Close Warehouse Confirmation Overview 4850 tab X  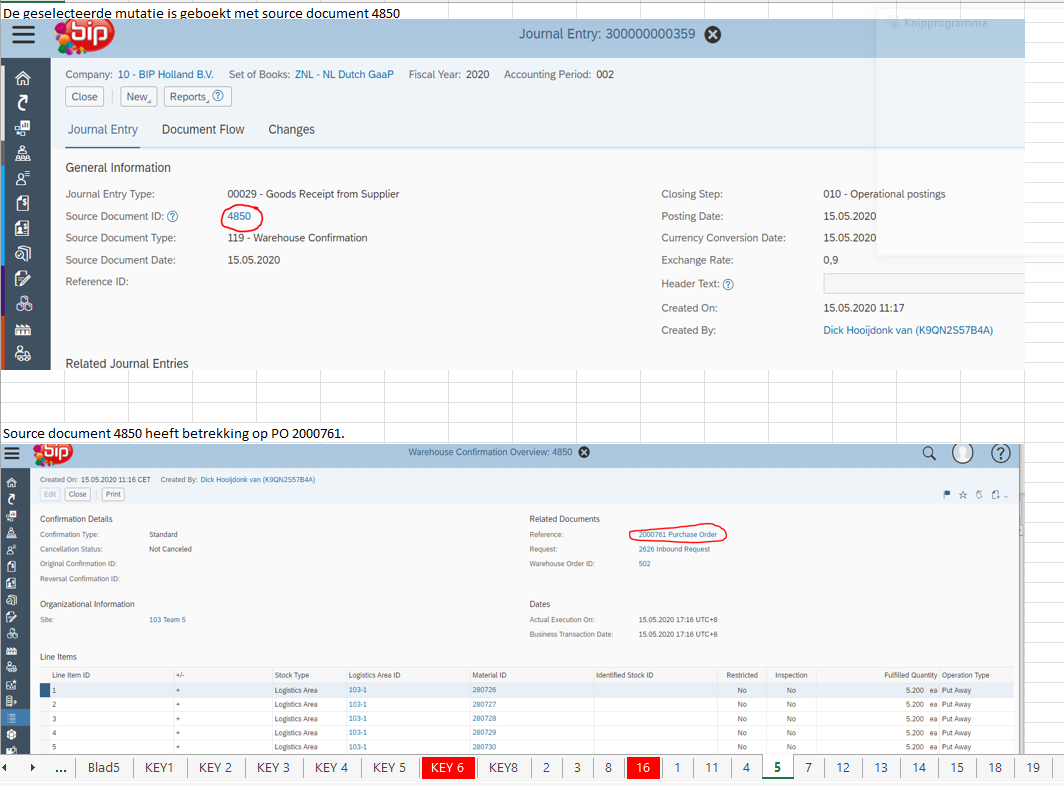[x=584, y=452]
